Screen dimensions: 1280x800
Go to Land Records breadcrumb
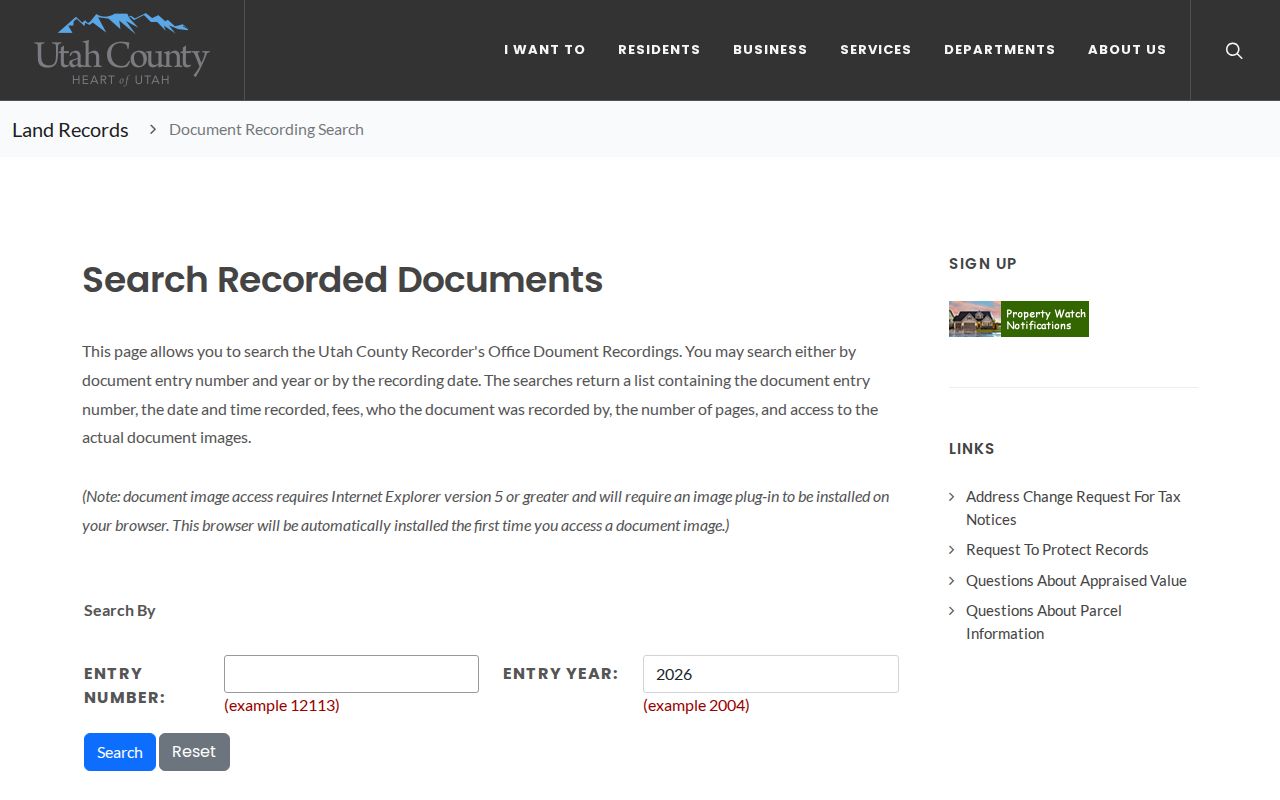click(70, 130)
